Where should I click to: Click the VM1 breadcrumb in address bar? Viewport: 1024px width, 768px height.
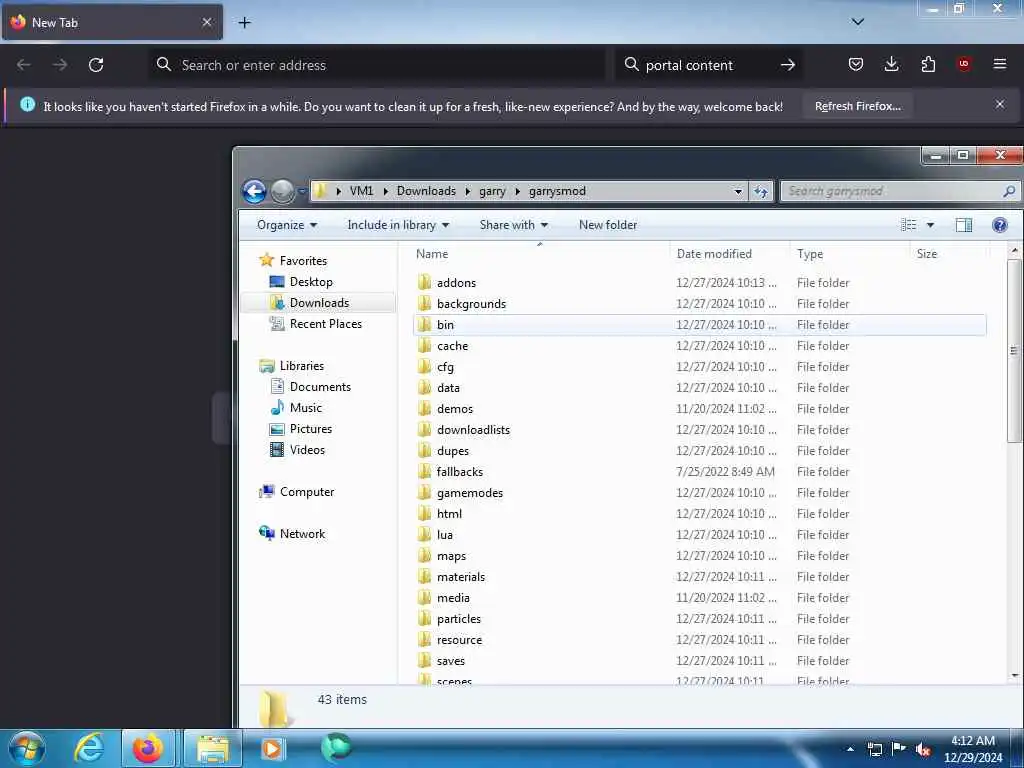(x=361, y=191)
